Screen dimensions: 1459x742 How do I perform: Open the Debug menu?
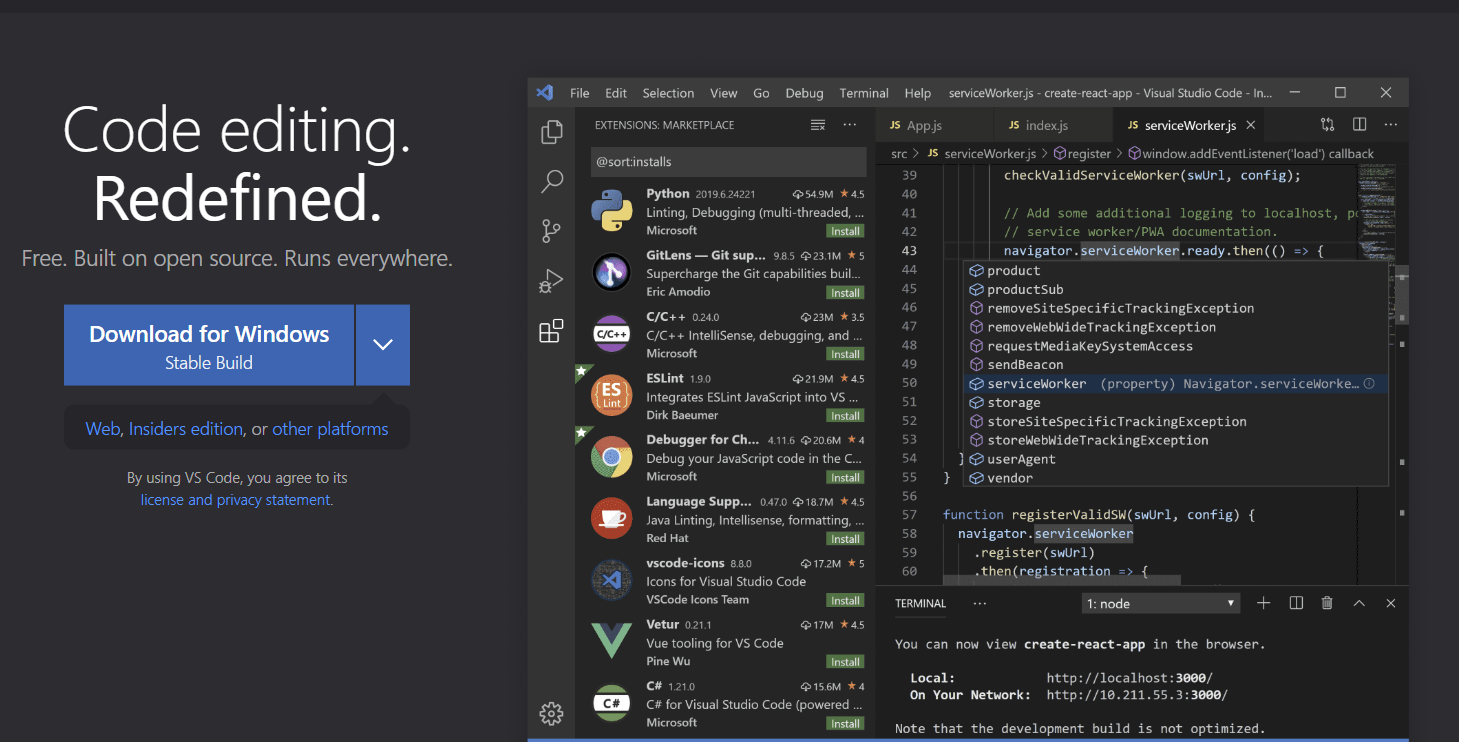pyautogui.click(x=804, y=93)
